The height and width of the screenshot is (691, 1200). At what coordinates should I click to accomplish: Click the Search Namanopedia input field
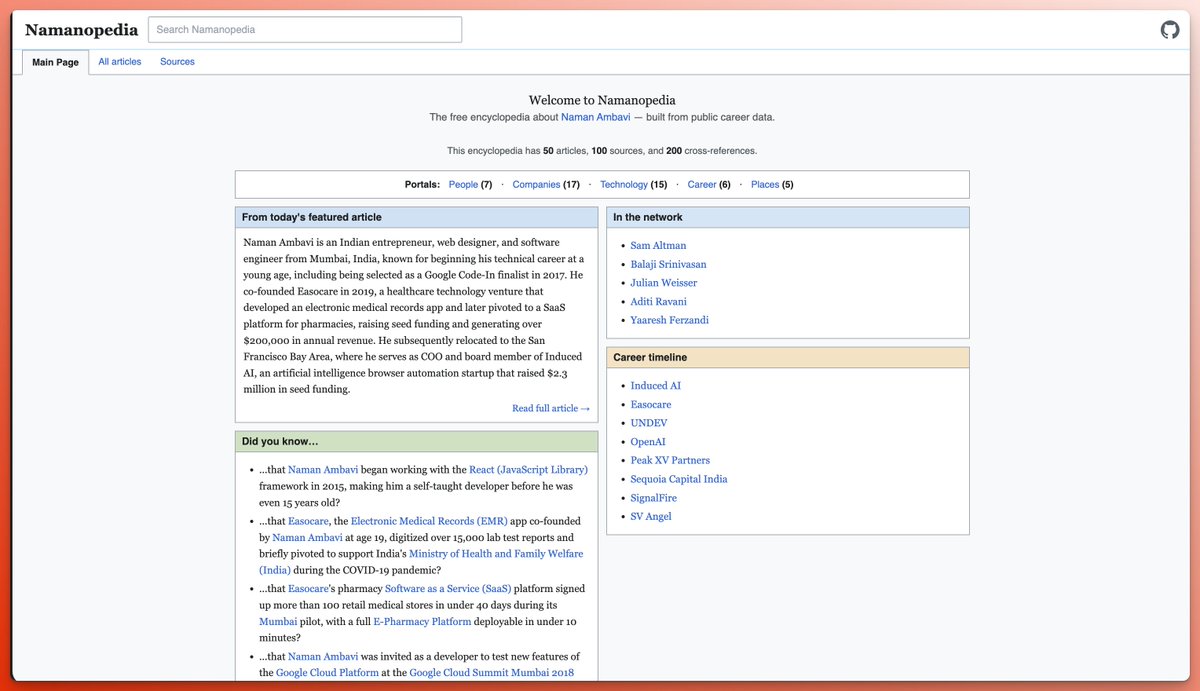pyautogui.click(x=305, y=30)
